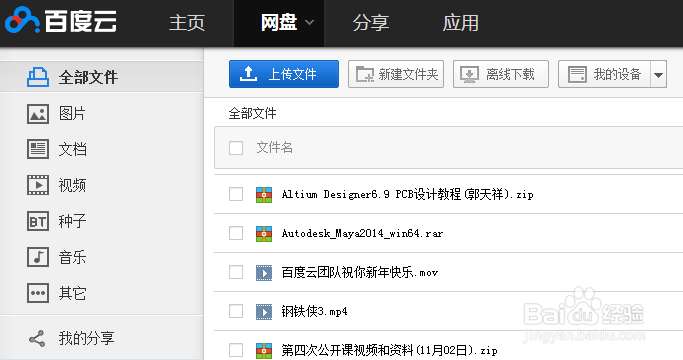This screenshot has height=360, width=683.
Task: Go to the 主页 tab
Action: [x=187, y=23]
